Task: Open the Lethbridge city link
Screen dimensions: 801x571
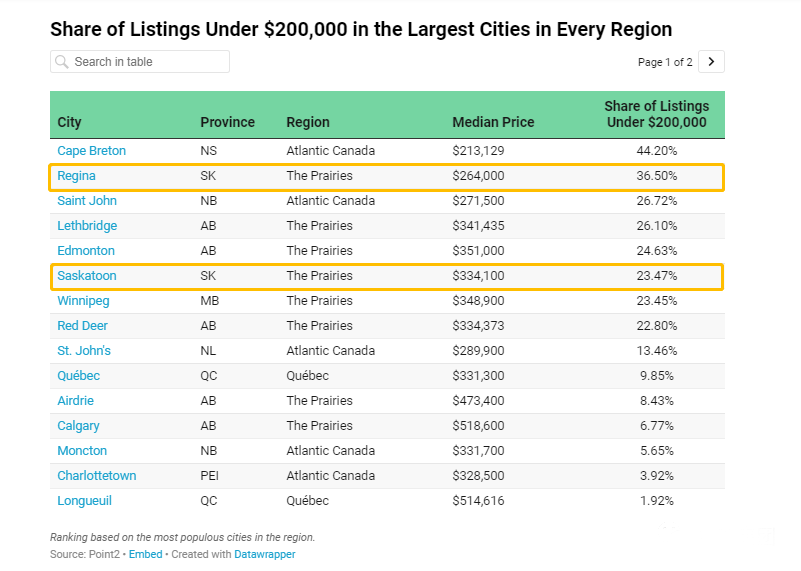Action: [x=87, y=226]
